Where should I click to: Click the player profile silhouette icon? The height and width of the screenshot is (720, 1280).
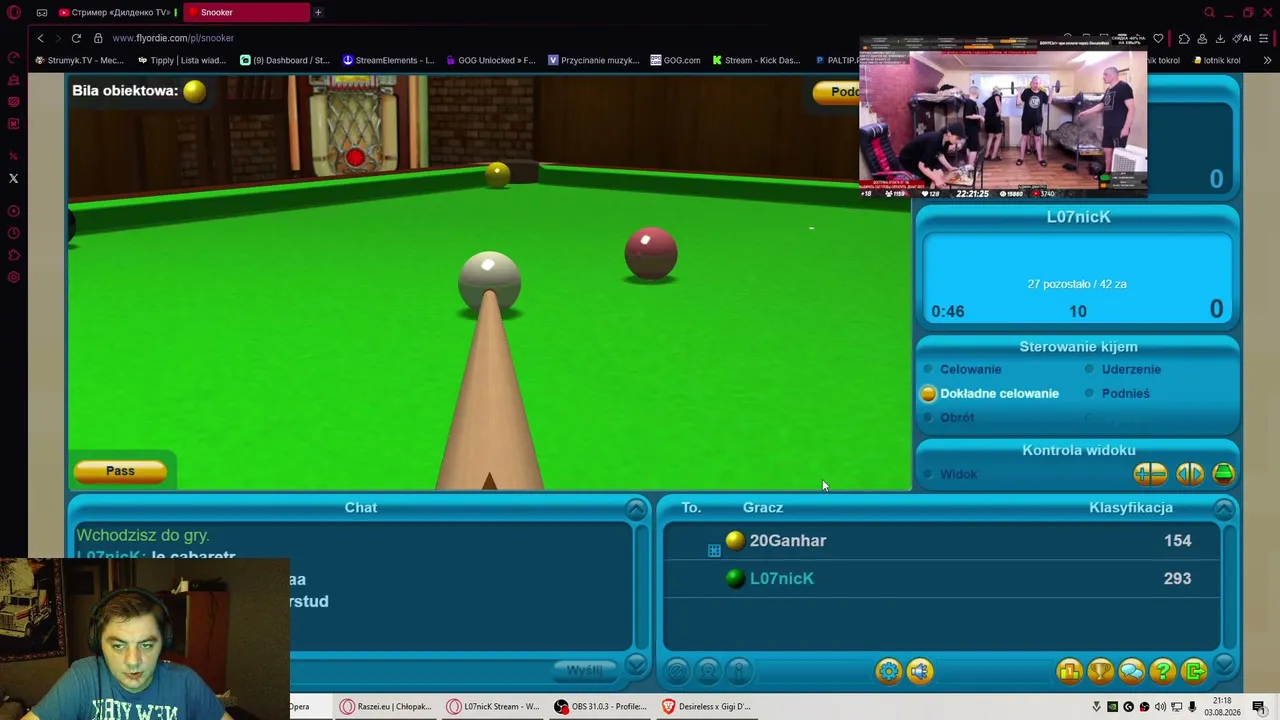[708, 671]
